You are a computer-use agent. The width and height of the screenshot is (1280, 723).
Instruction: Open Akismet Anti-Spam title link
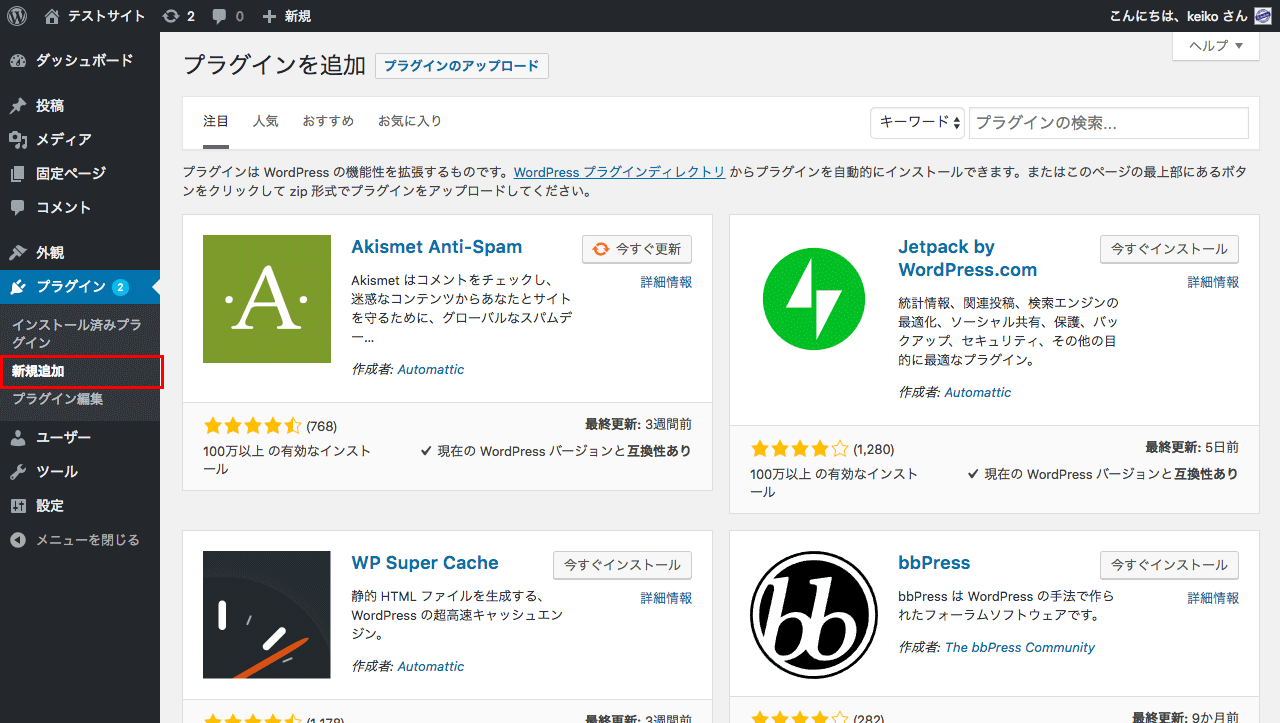click(x=437, y=247)
